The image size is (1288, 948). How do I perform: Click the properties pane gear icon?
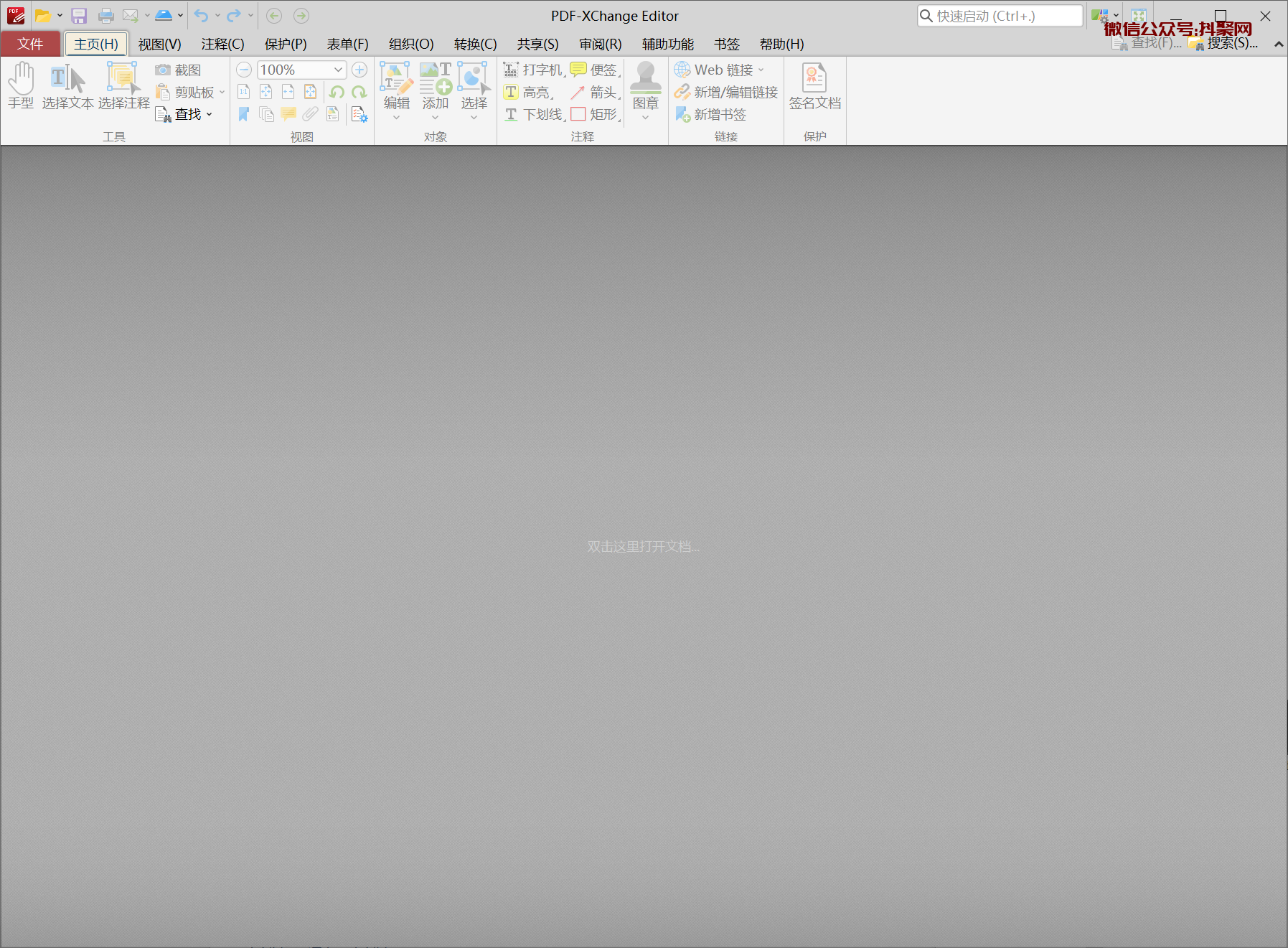pyautogui.click(x=359, y=114)
